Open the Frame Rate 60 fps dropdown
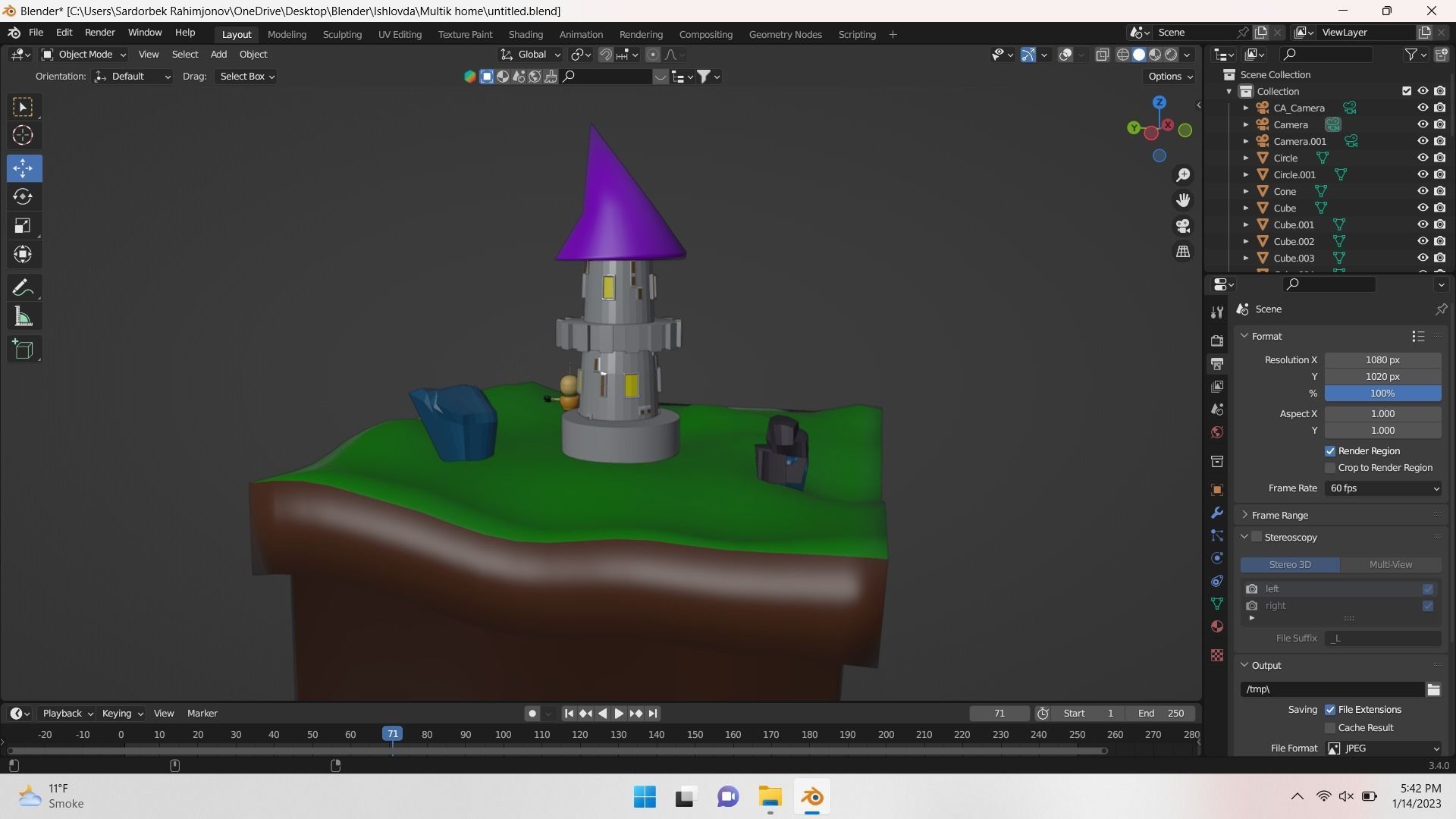The width and height of the screenshot is (1456, 819). click(x=1383, y=488)
